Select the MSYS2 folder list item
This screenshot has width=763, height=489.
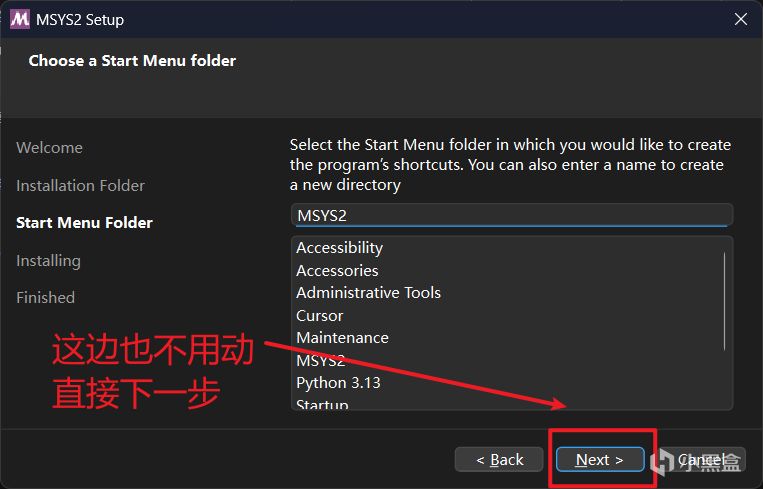pyautogui.click(x=321, y=360)
